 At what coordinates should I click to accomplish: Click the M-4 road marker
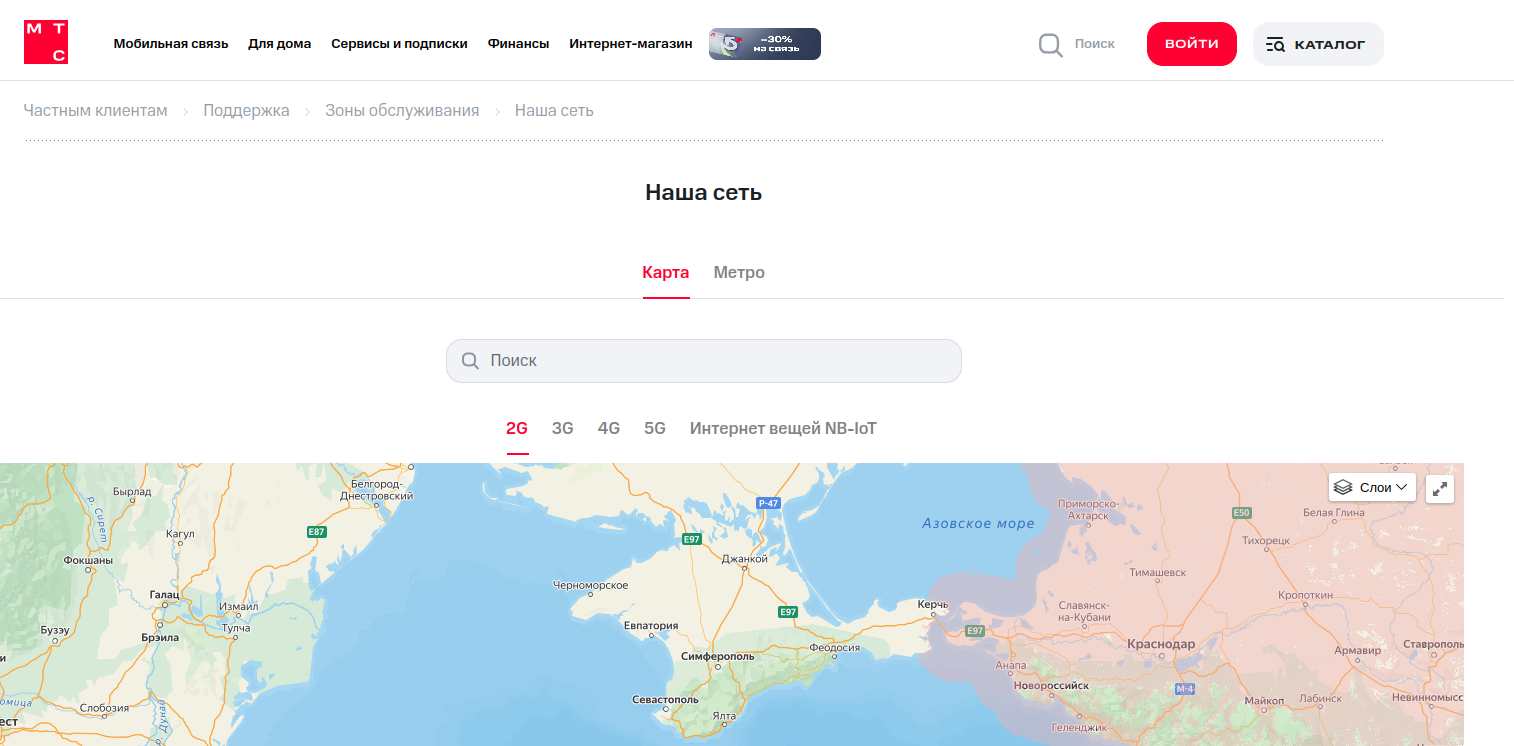pyautogui.click(x=1185, y=689)
